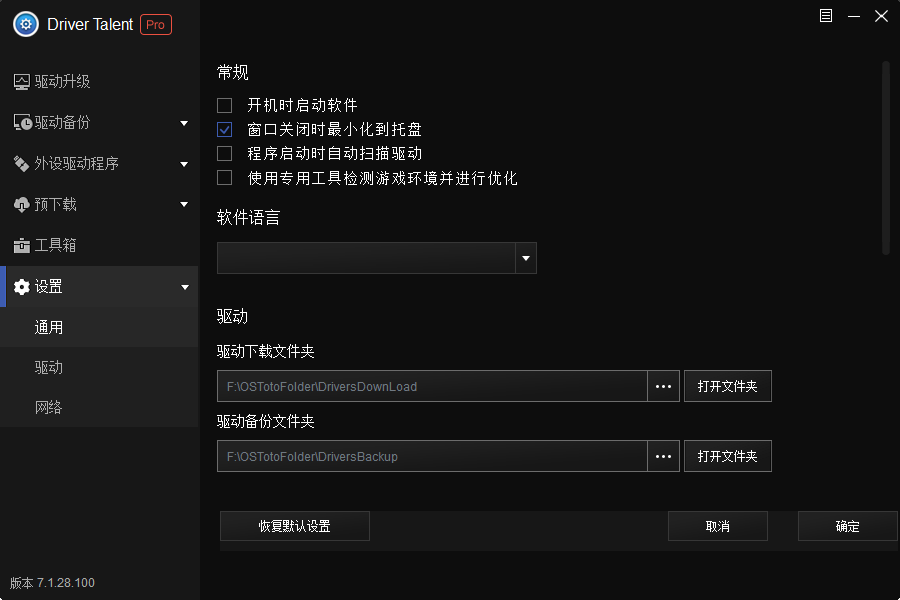
Task: Click the red Pro badge
Action: tap(156, 25)
